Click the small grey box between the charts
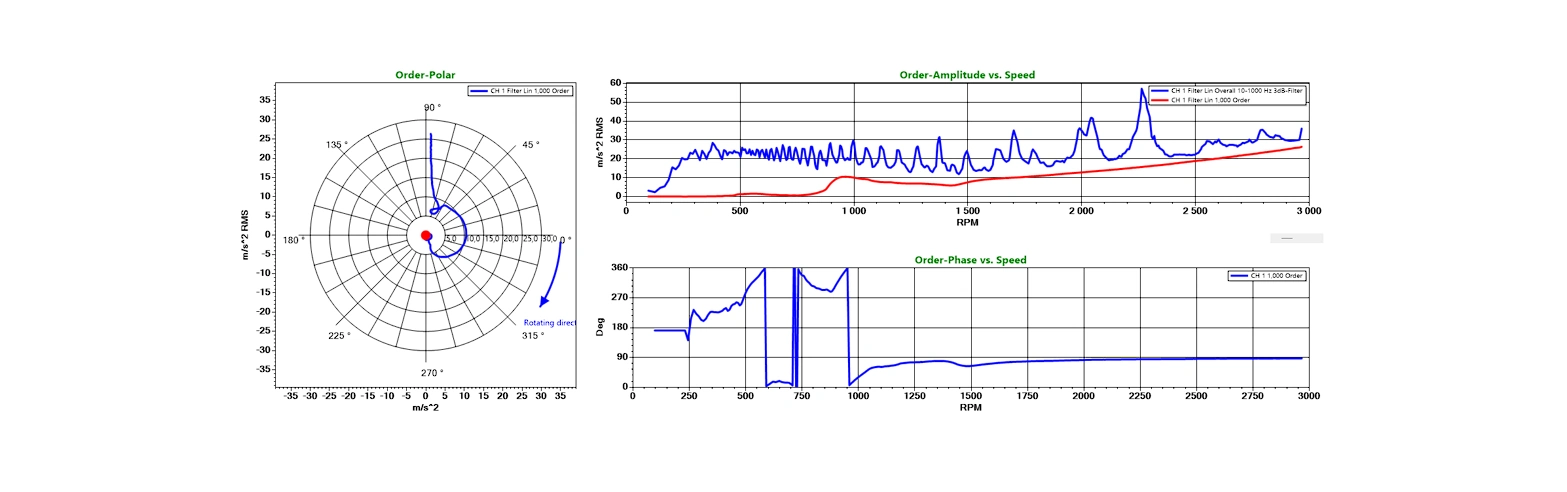The height and width of the screenshot is (492, 1567). 1296,238
